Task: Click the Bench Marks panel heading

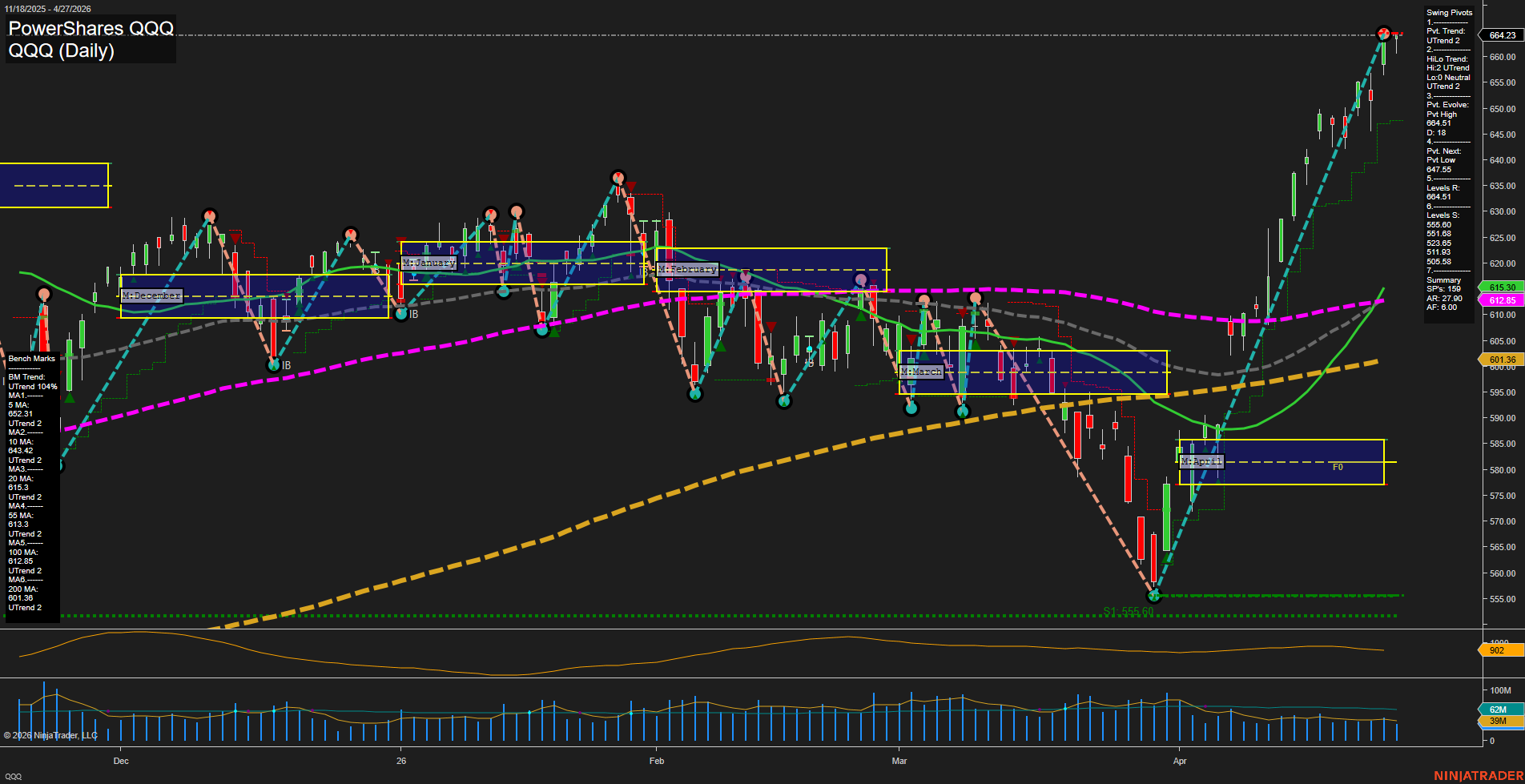Action: (x=31, y=359)
